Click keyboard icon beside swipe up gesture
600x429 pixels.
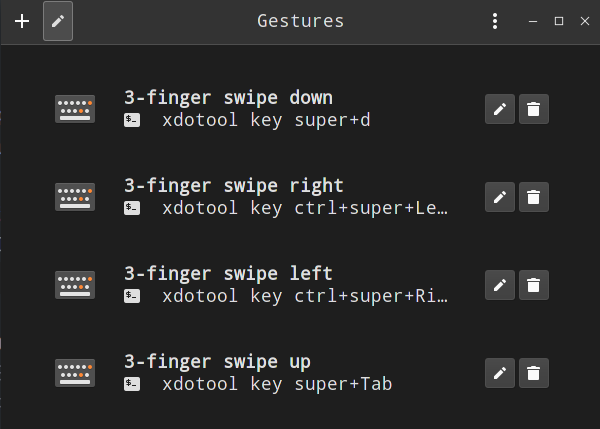(x=75, y=373)
